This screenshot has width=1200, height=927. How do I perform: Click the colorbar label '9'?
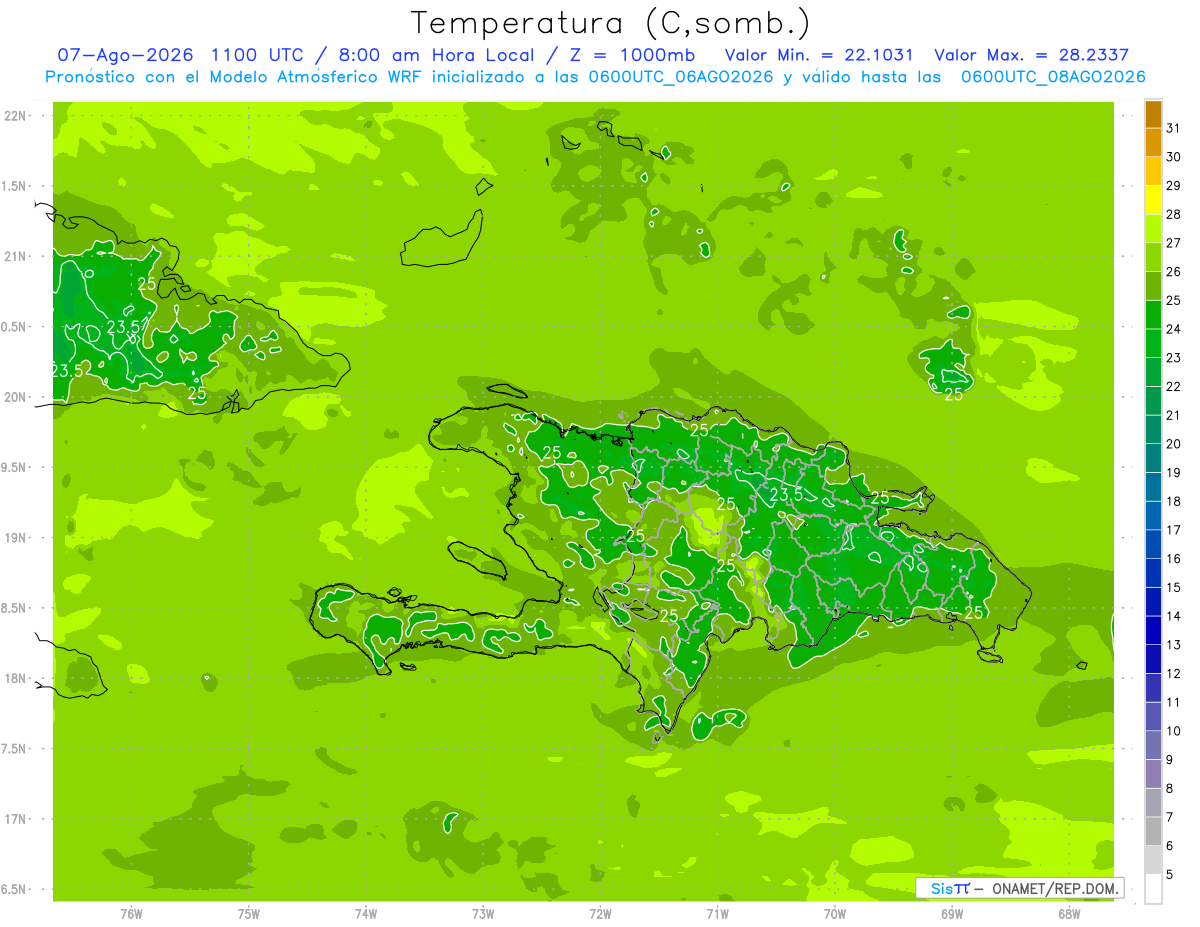[1170, 759]
